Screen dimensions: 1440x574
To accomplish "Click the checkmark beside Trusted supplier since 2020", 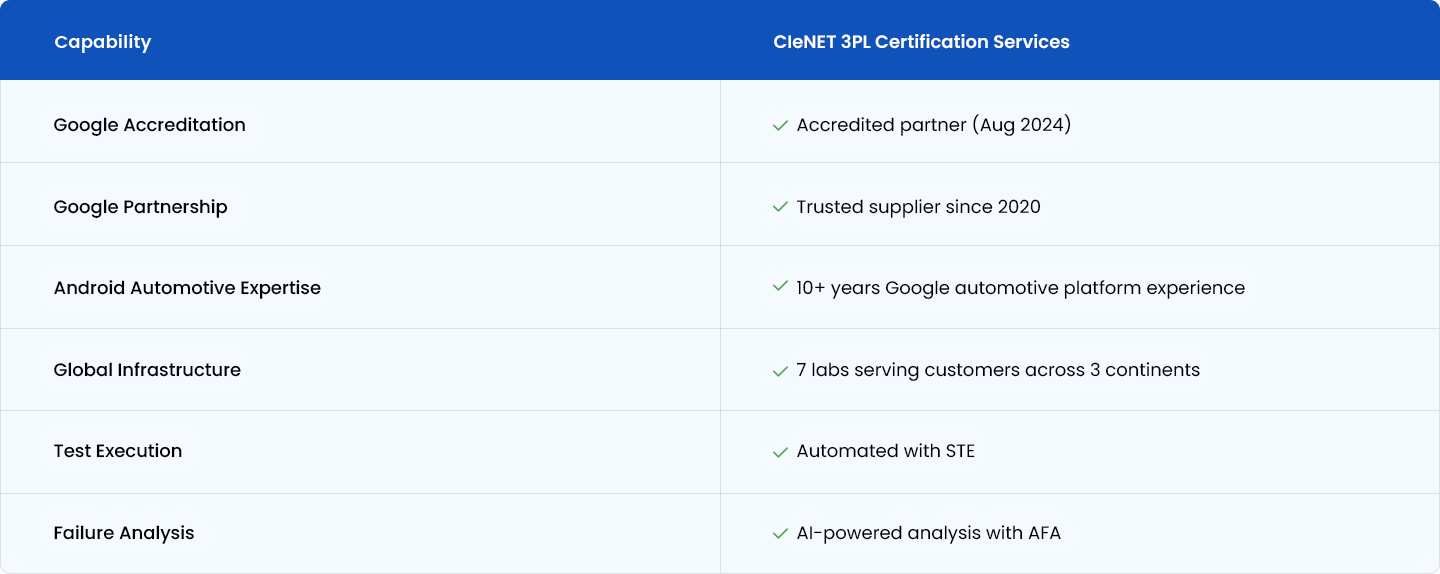I will 780,207.
